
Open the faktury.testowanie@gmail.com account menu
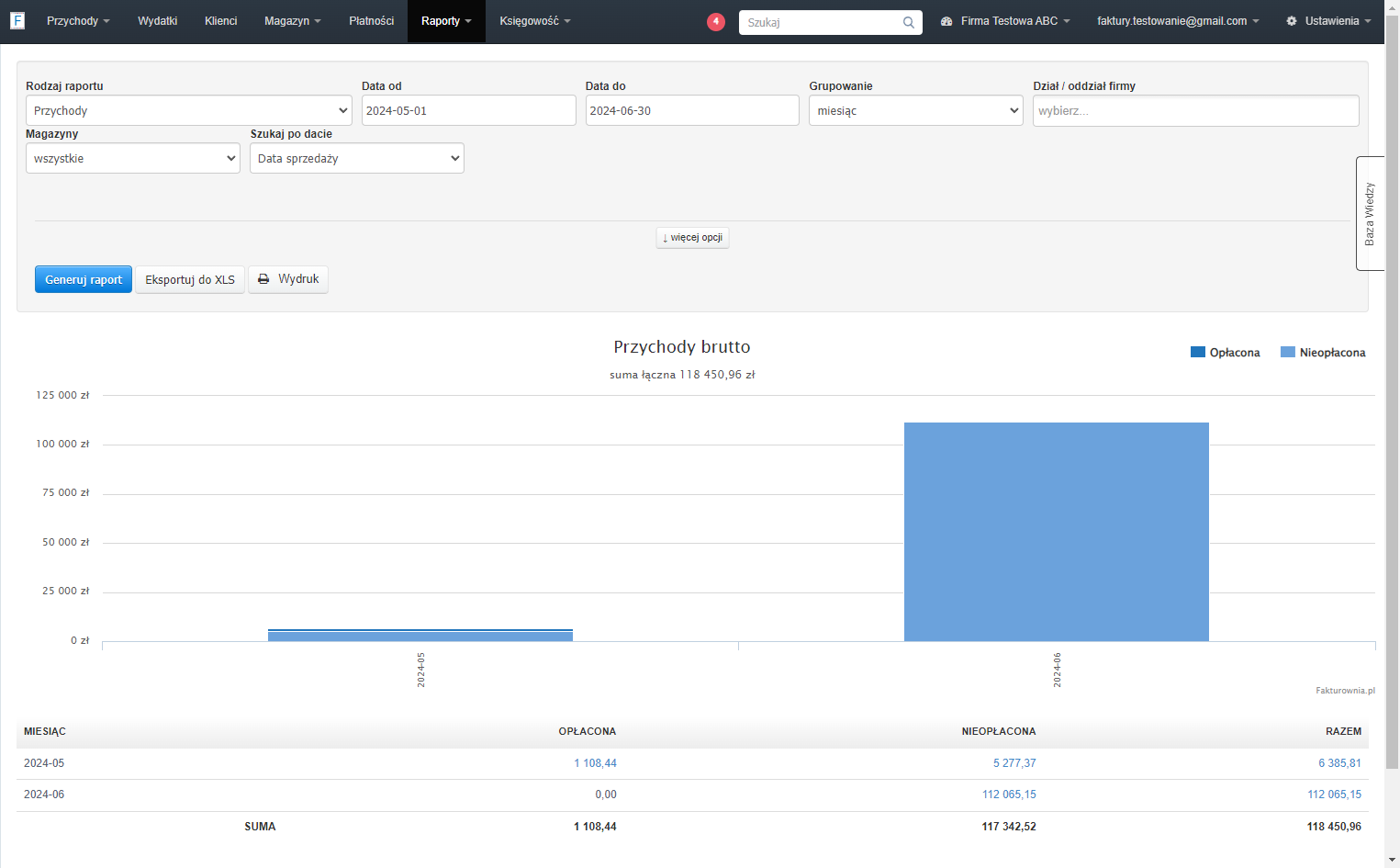tap(1178, 21)
